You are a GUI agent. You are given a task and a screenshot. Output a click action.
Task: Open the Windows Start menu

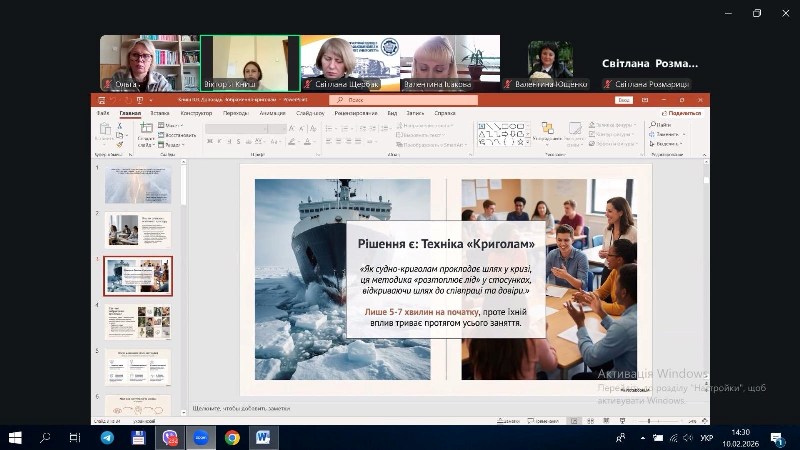15,438
